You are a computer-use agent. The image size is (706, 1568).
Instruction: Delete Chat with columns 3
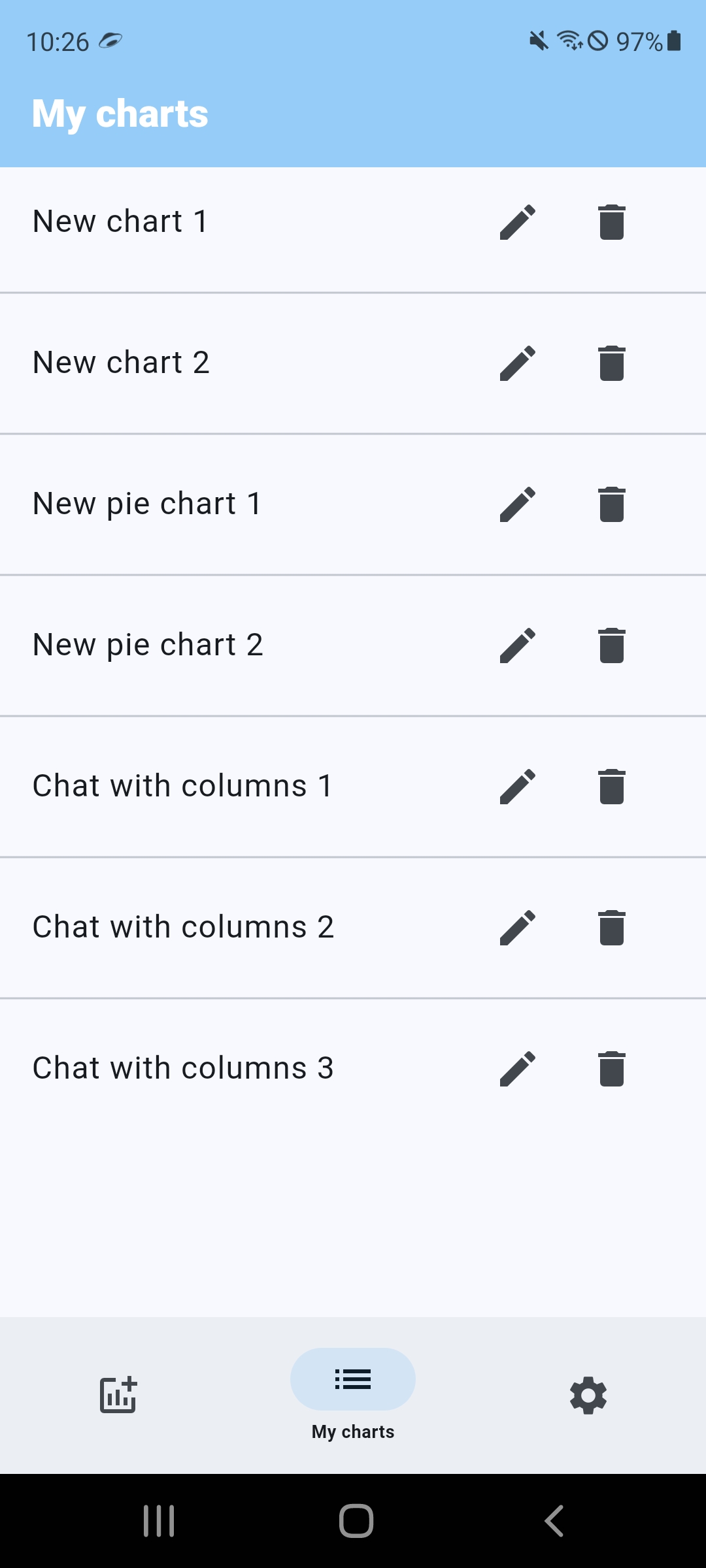612,1069
